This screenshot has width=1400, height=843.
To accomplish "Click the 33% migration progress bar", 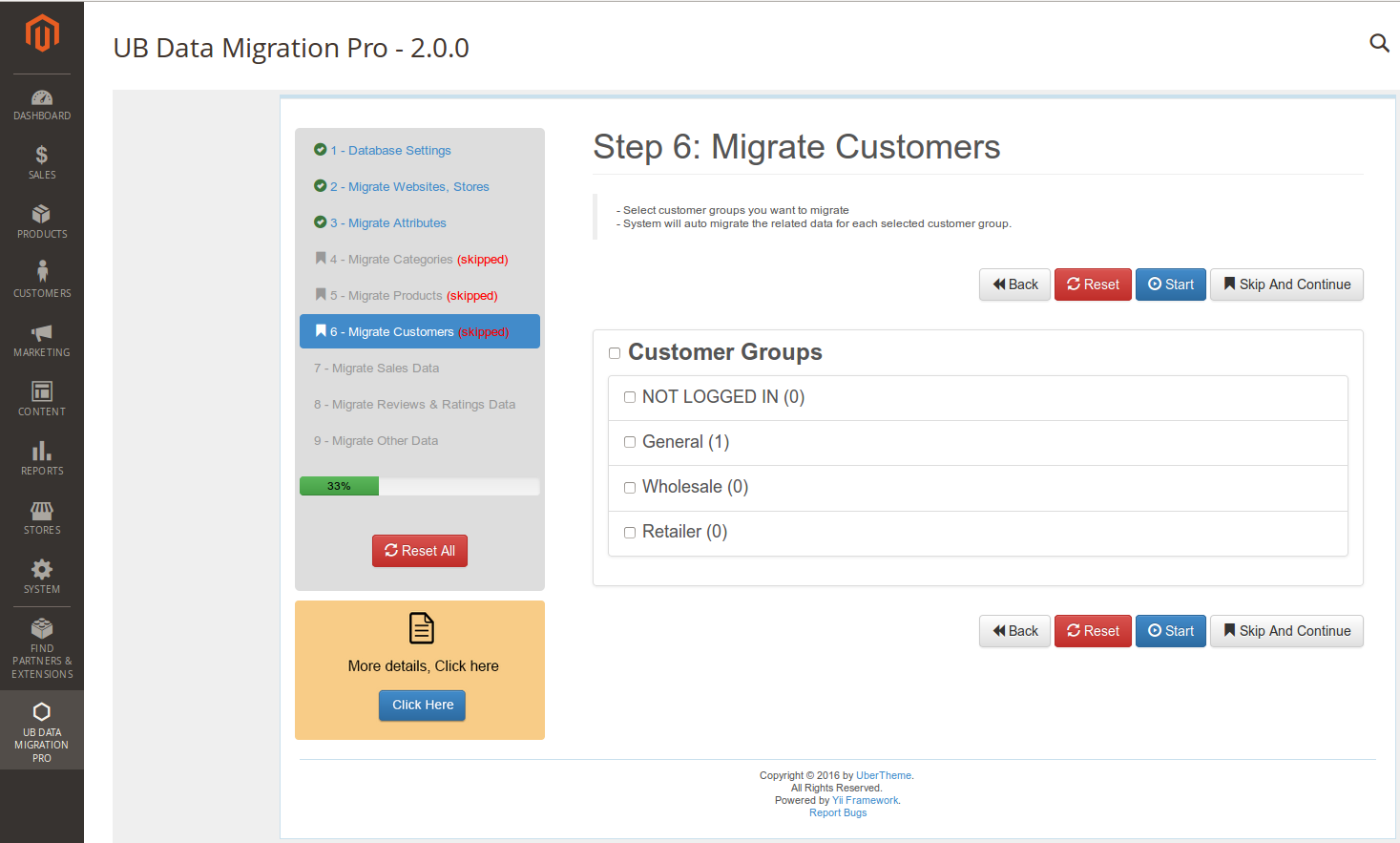I will [x=420, y=486].
